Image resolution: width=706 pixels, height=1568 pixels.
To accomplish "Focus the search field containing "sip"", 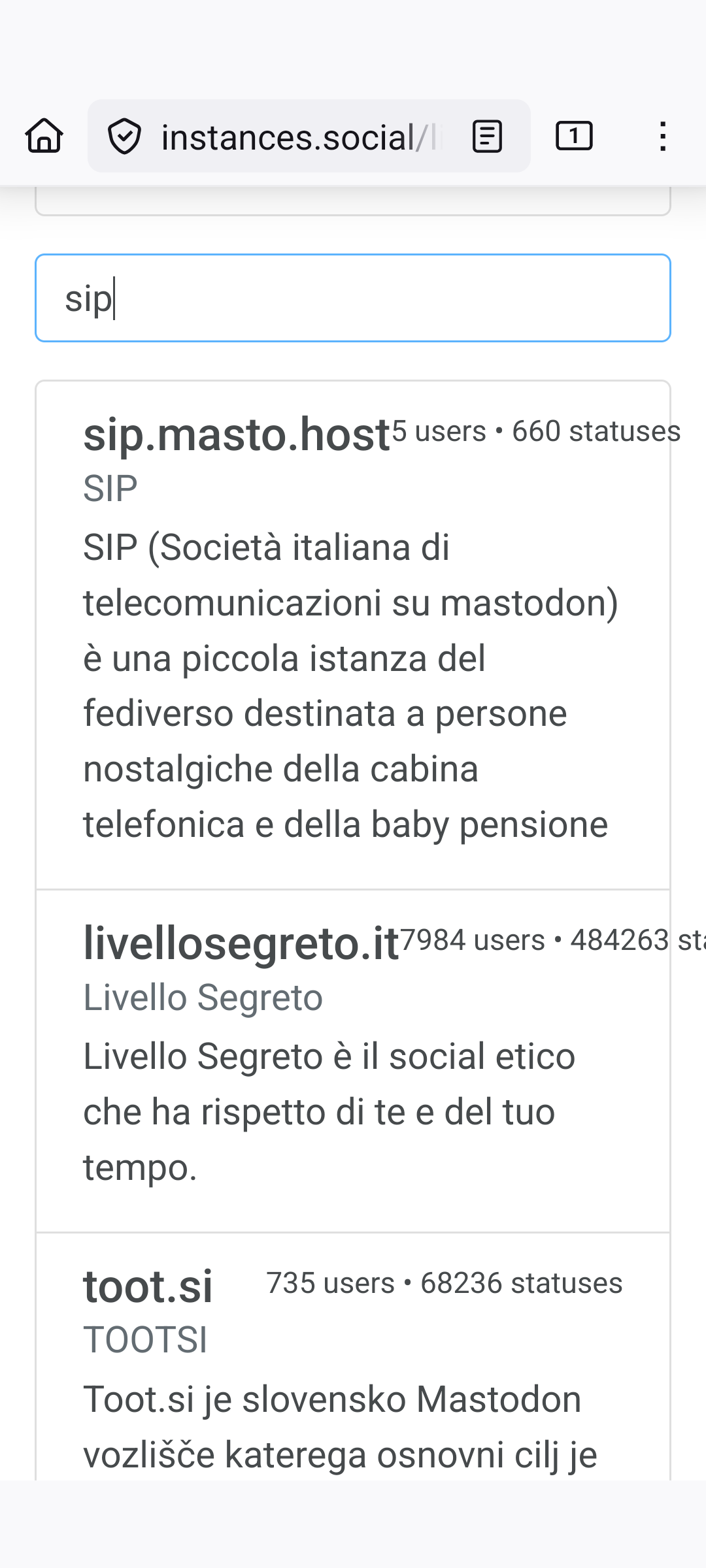I will [353, 298].
